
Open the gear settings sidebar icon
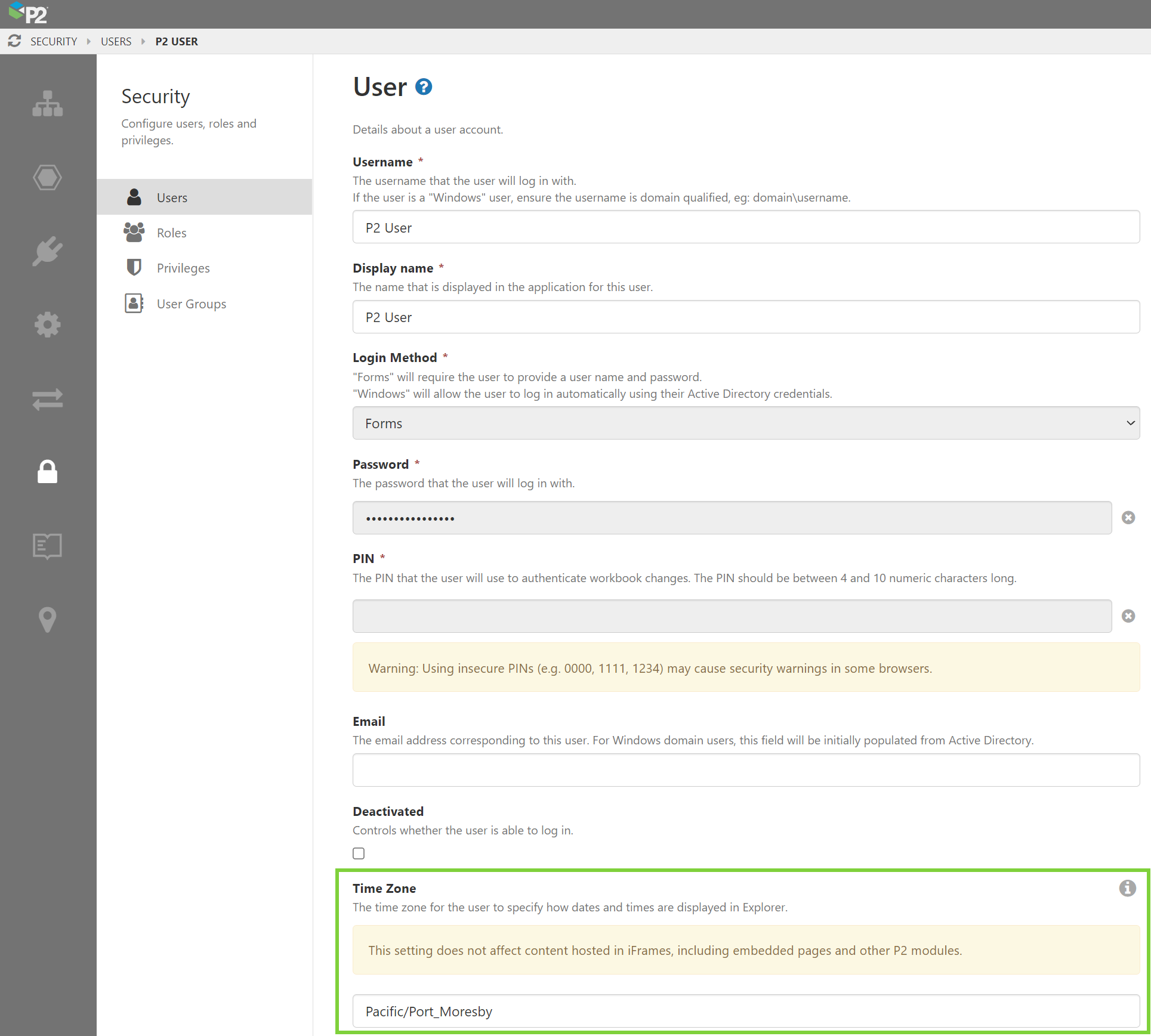point(48,325)
